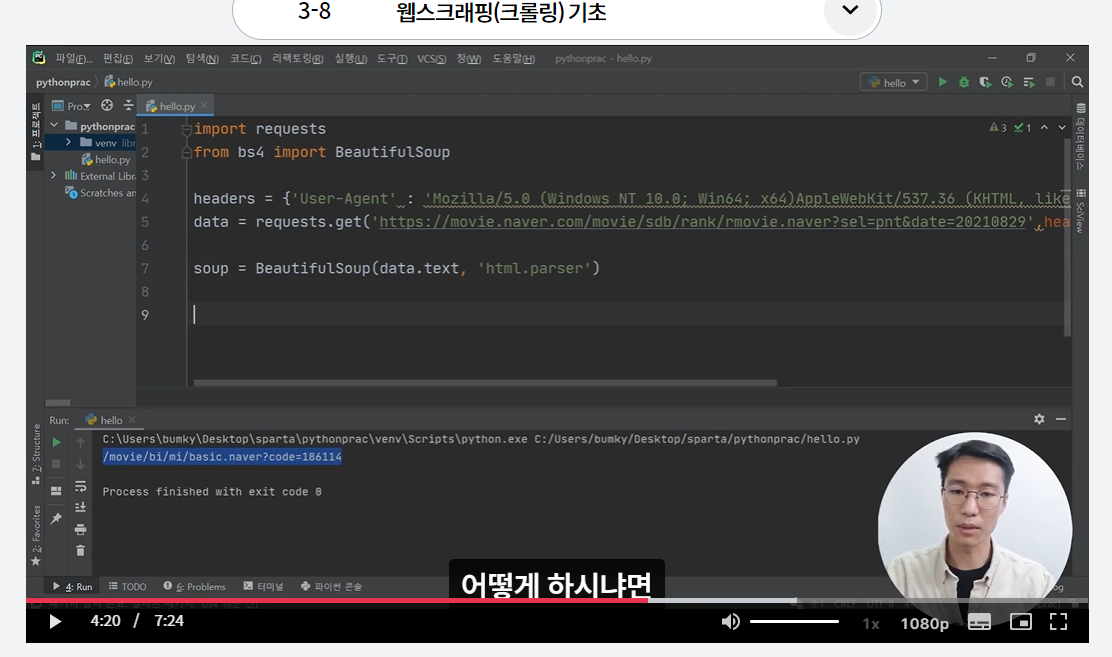Open the profiler run icon

pos(1007,82)
